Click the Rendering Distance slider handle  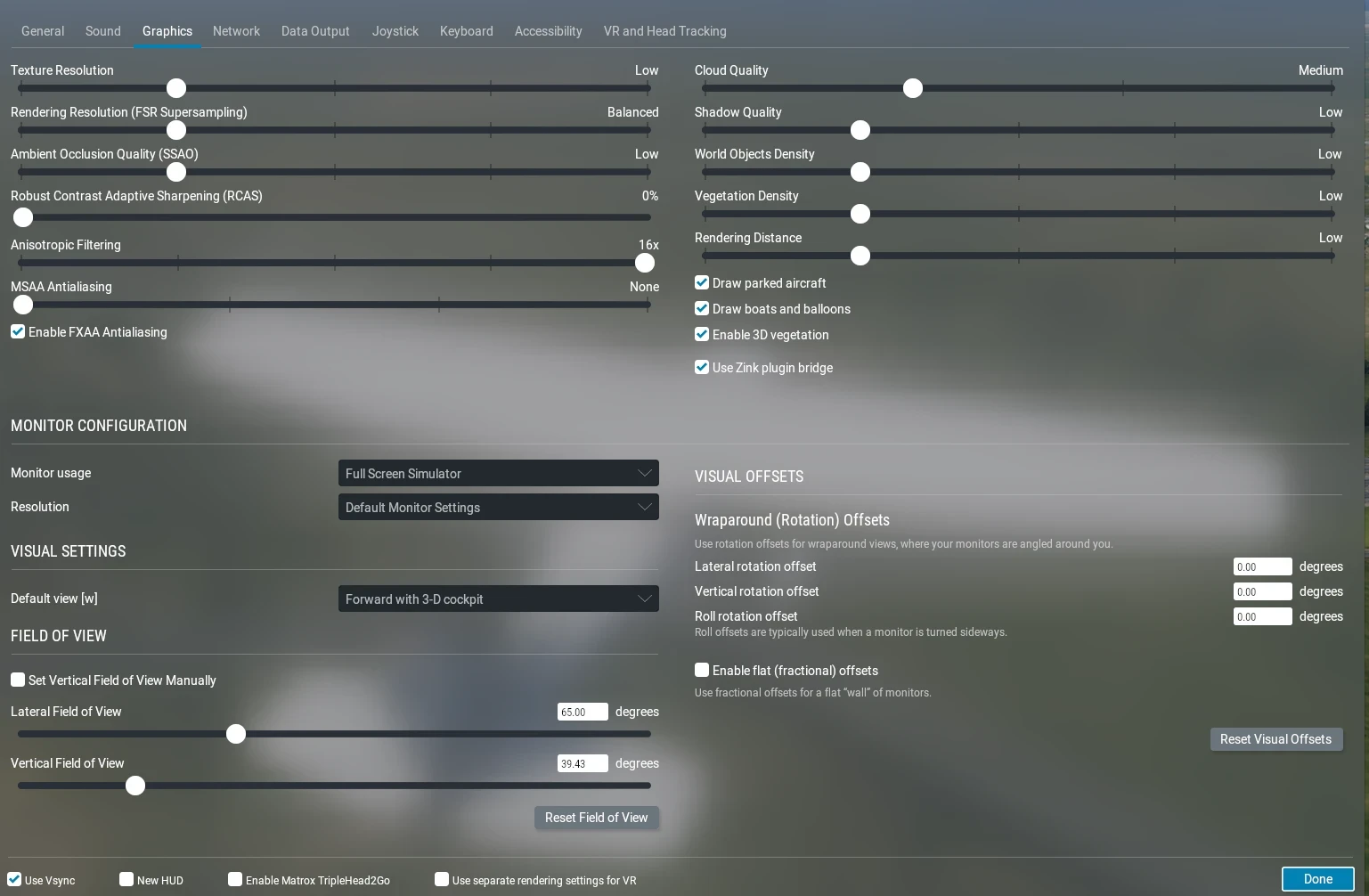coord(860,256)
